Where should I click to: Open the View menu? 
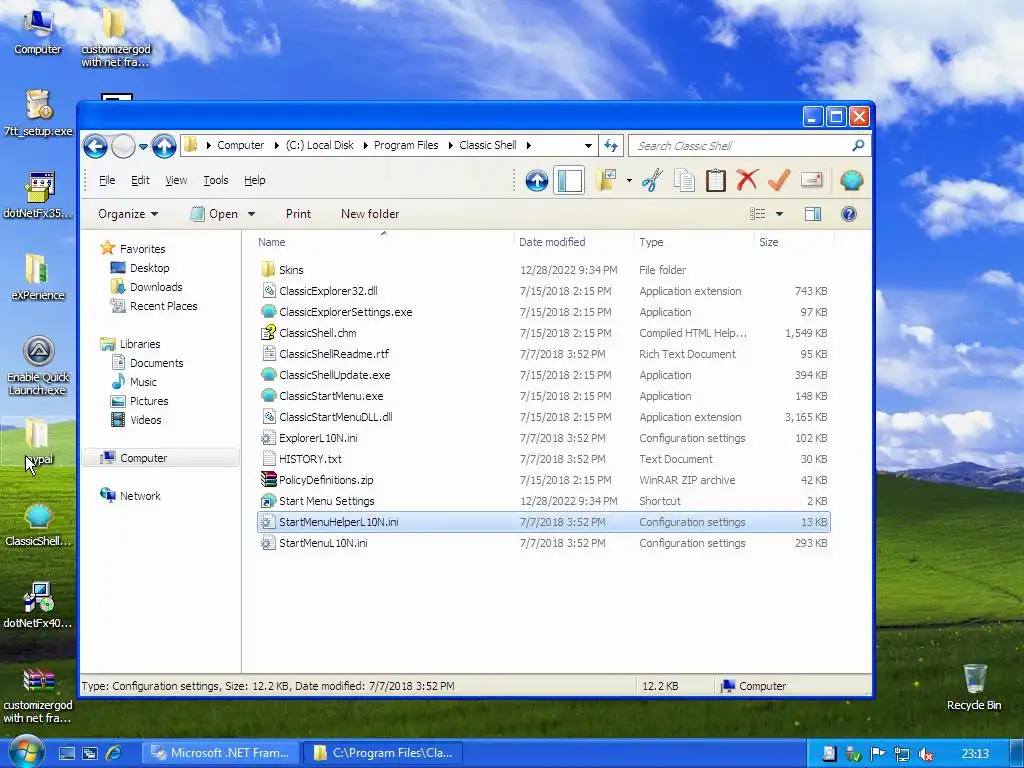click(x=176, y=180)
